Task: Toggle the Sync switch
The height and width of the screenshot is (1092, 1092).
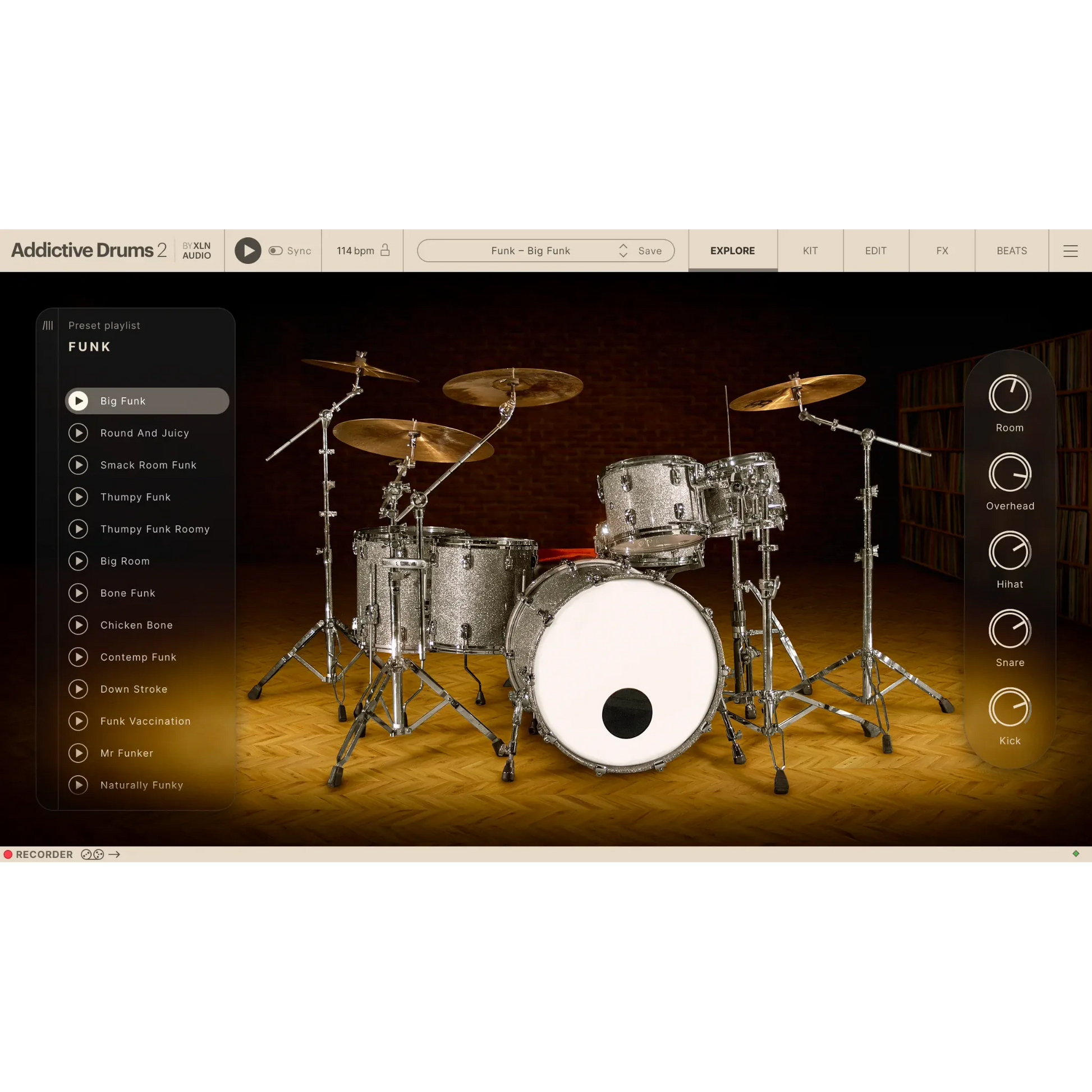Action: pos(276,250)
